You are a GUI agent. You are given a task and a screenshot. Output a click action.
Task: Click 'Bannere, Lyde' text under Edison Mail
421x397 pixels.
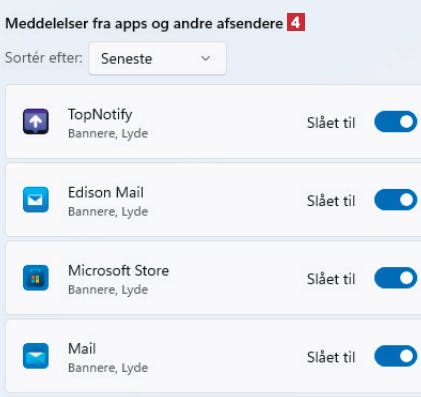point(108,211)
